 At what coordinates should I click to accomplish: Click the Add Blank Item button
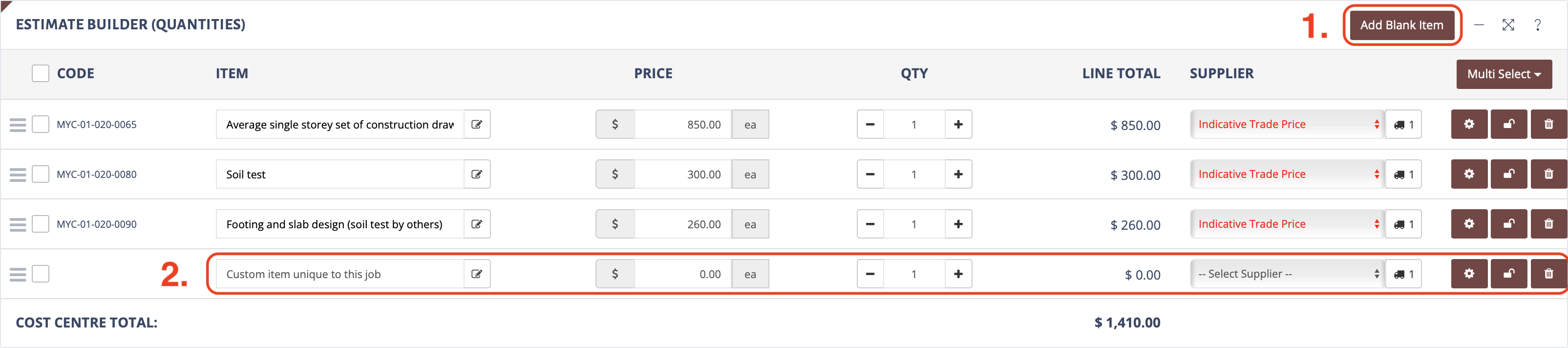[x=1401, y=25]
